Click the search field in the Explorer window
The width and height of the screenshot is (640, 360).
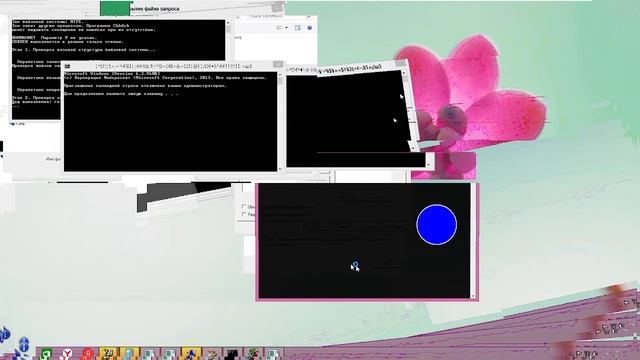(277, 16)
